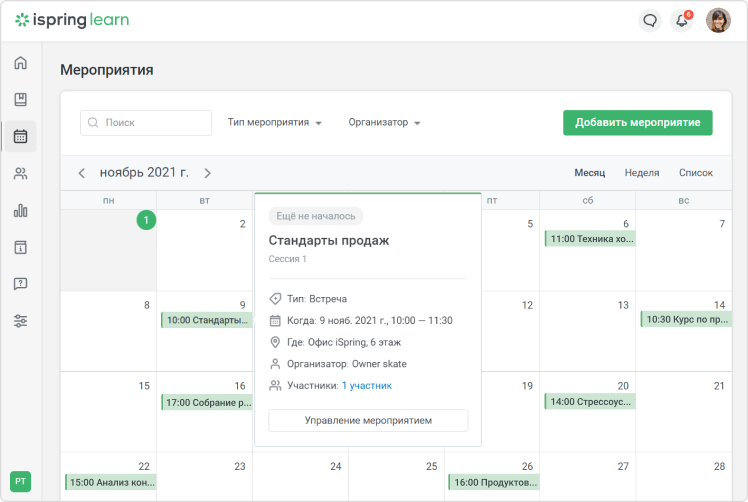Open notifications bell icon
This screenshot has width=748, height=502.
[682, 20]
